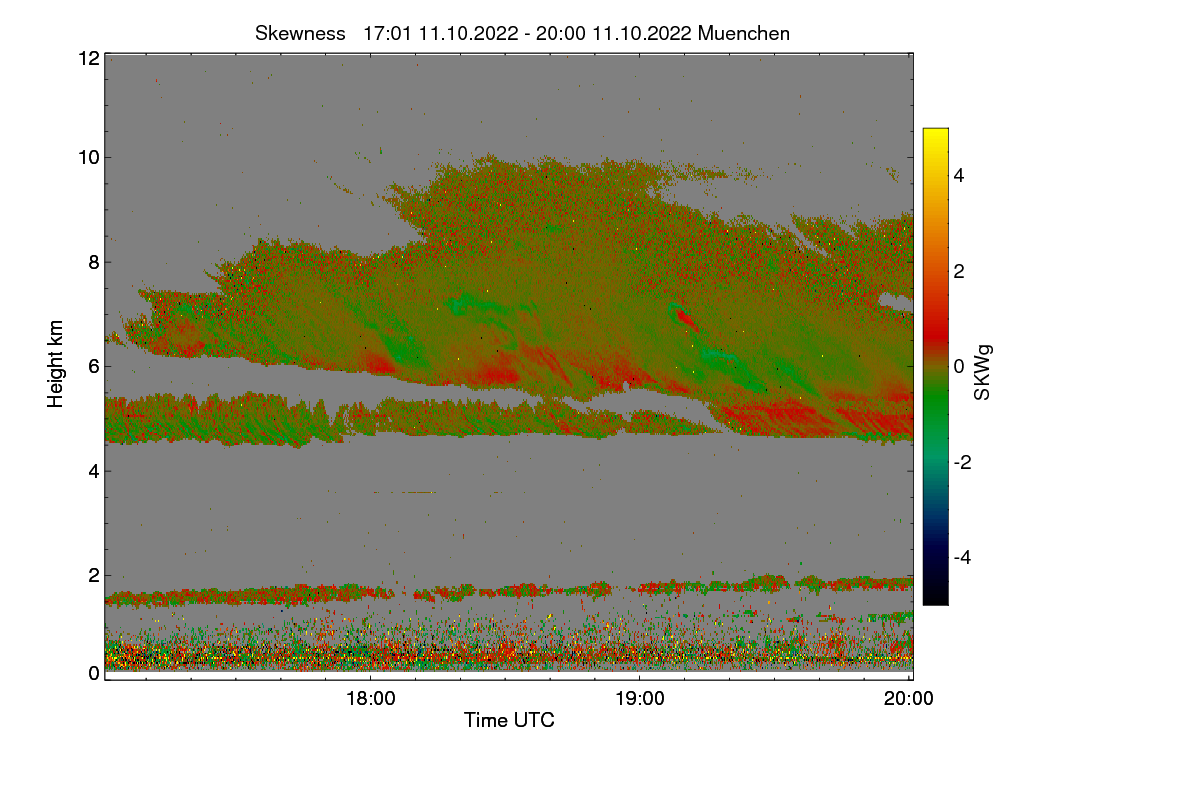Click the height tick label 0

point(93,673)
